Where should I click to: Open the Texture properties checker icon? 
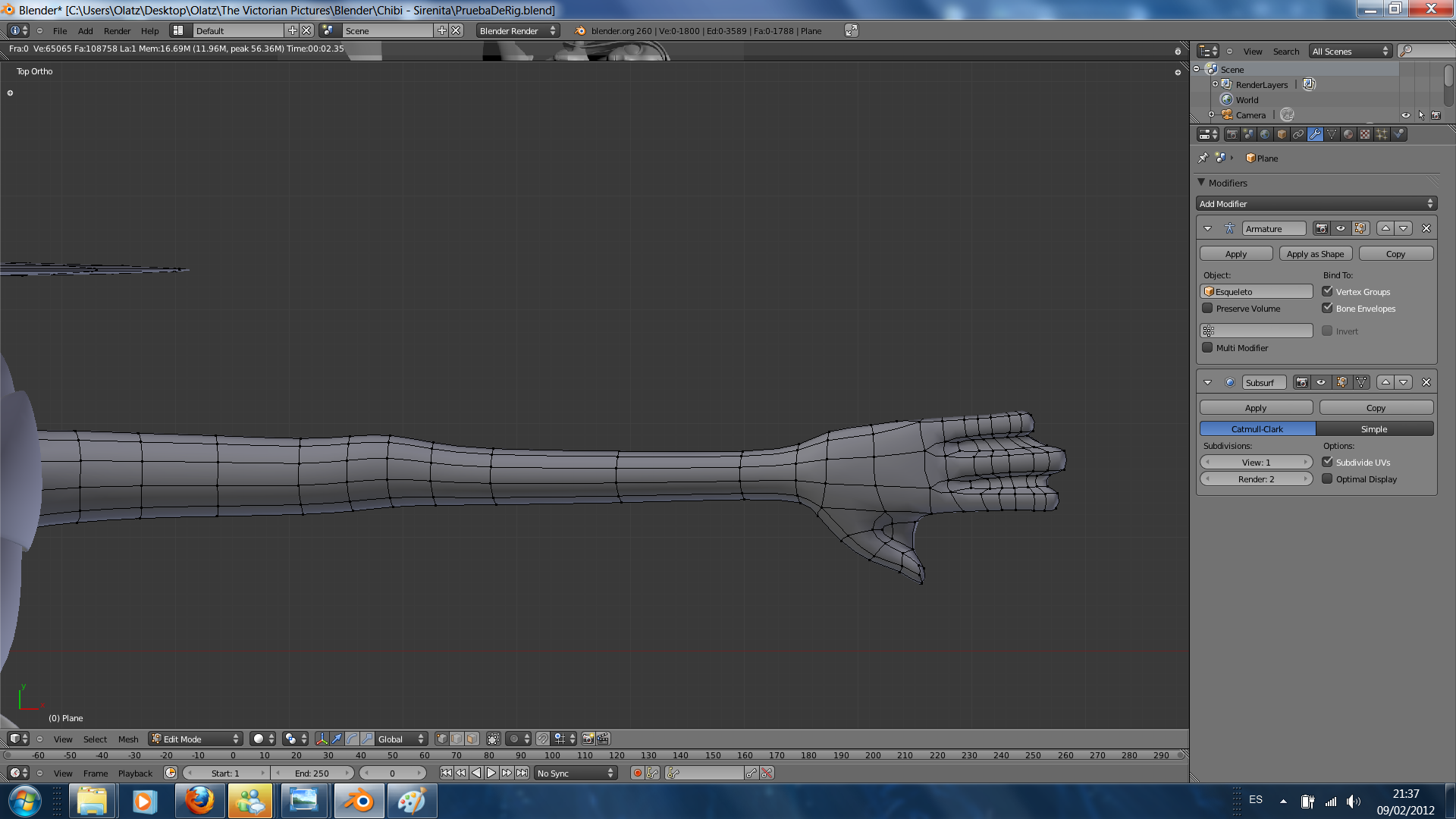1365,134
